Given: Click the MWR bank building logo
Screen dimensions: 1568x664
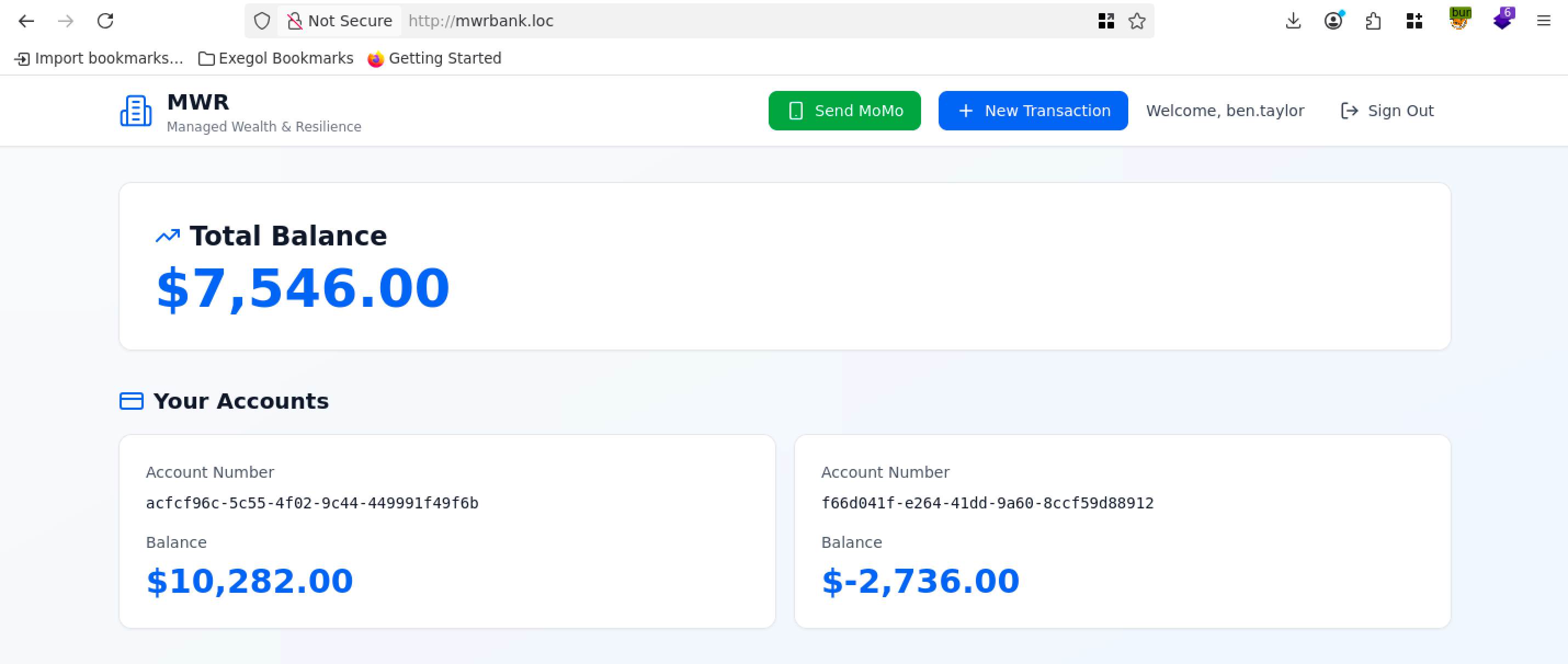Looking at the screenshot, I should click(x=136, y=111).
